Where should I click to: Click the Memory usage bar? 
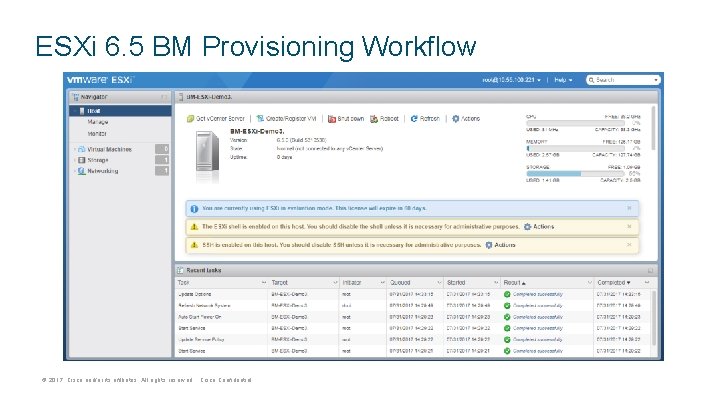click(x=575, y=149)
